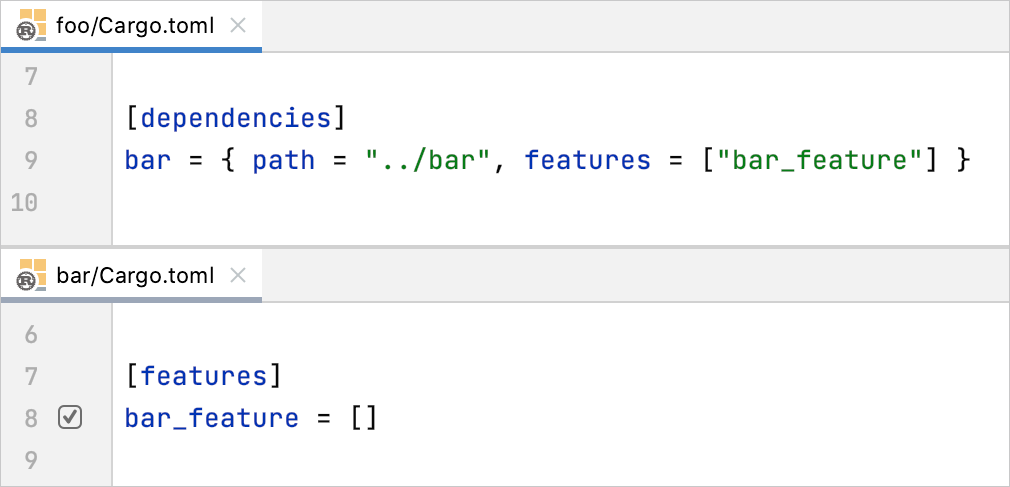Image resolution: width=1010 pixels, height=487 pixels.
Task: Click the splitter between the two editors
Action: (505, 247)
